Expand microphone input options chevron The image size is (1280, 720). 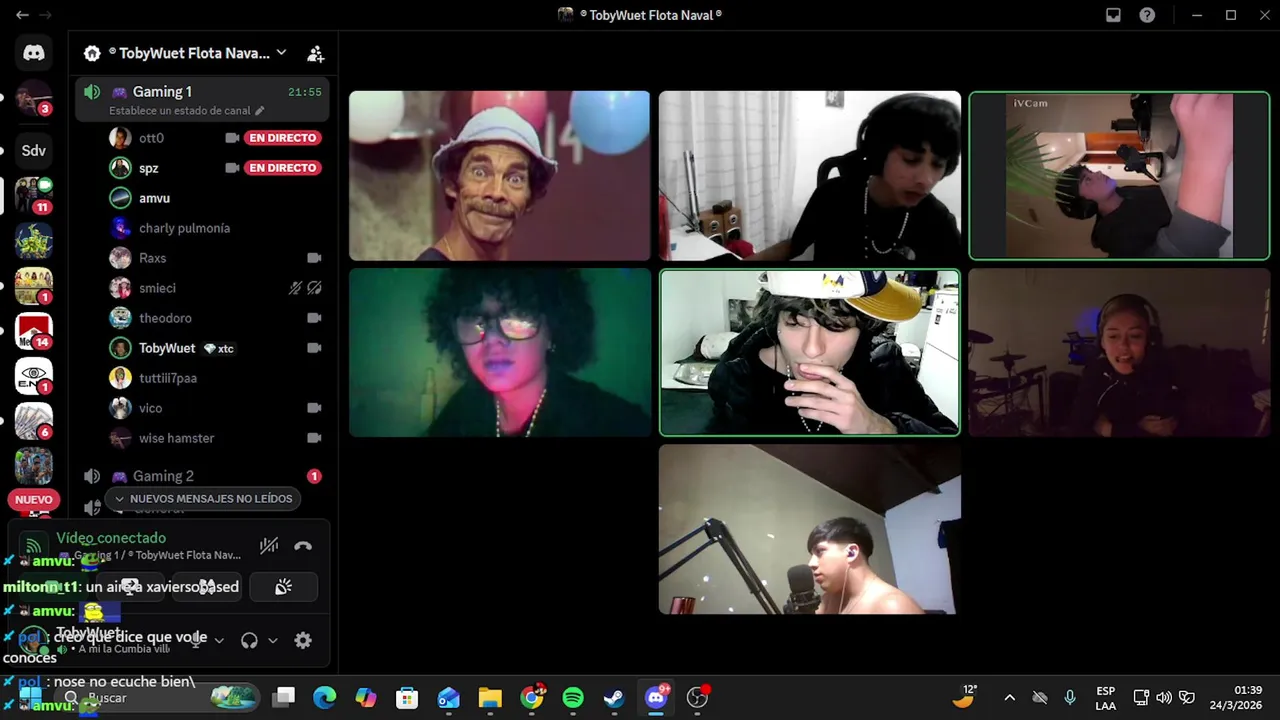point(219,640)
